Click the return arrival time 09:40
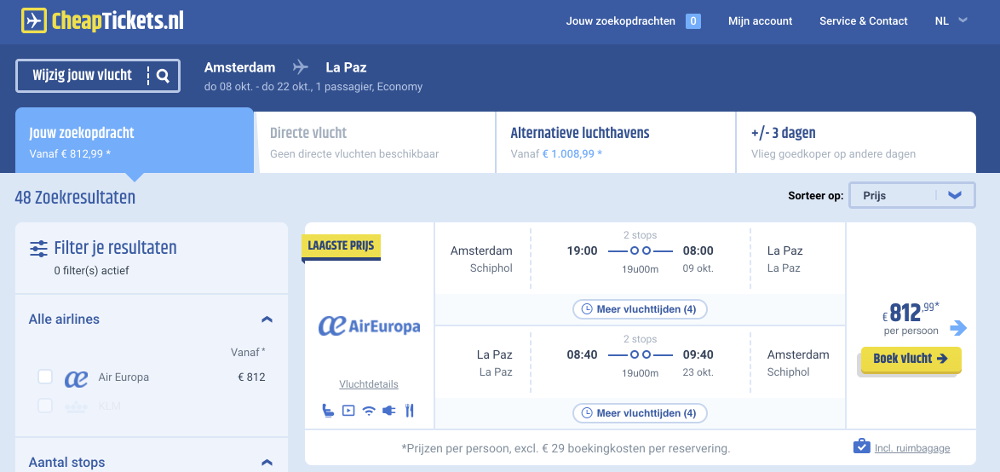 point(698,355)
